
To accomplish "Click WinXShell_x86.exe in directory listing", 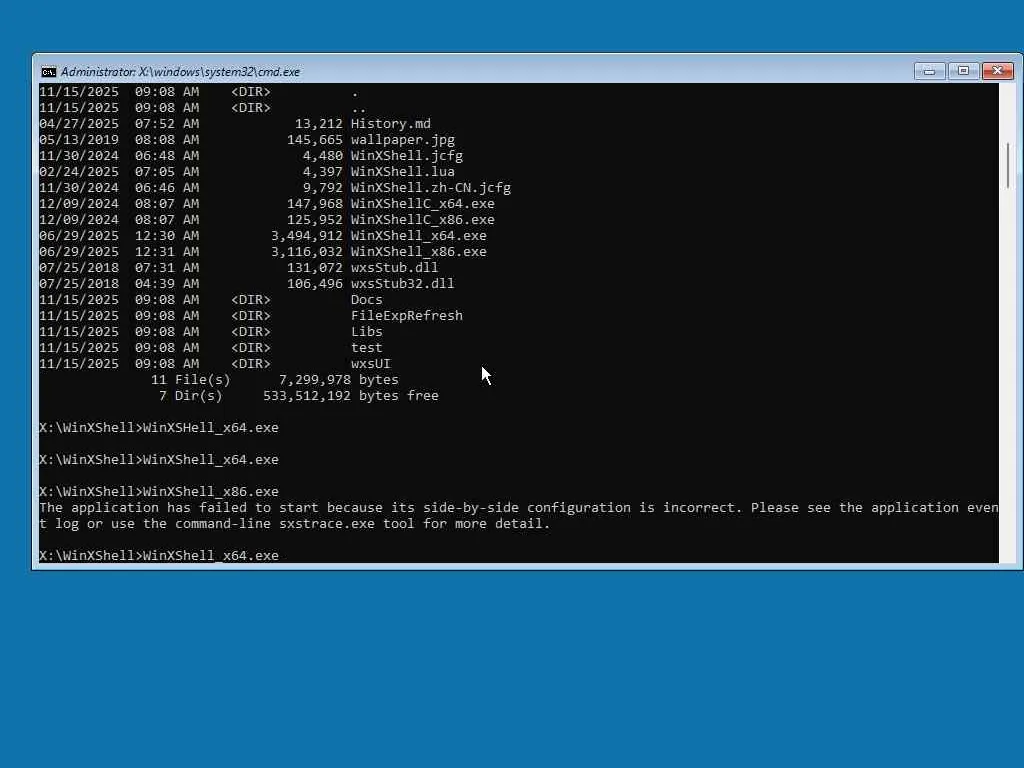I will (419, 251).
